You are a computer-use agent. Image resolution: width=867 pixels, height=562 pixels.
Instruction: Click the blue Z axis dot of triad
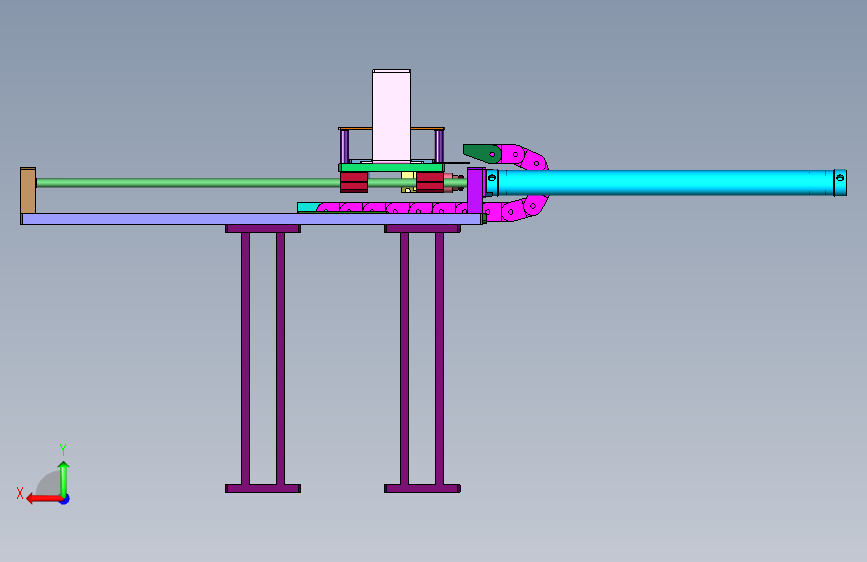65,499
